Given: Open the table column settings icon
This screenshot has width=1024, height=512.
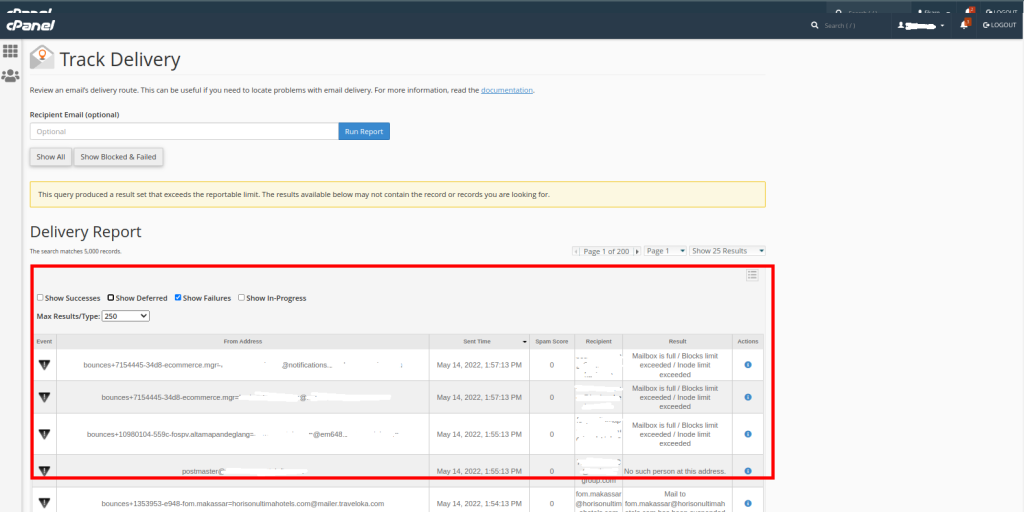Looking at the screenshot, I should pyautogui.click(x=752, y=275).
